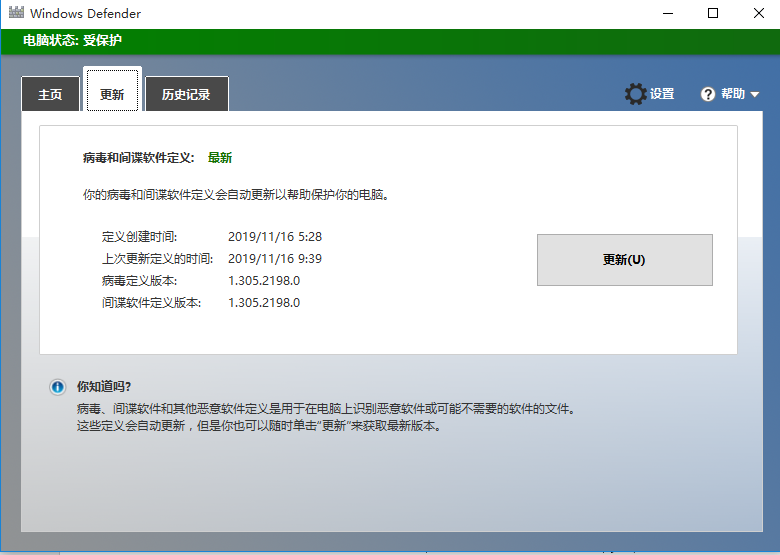Click the green 最新 status text

[x=220, y=158]
